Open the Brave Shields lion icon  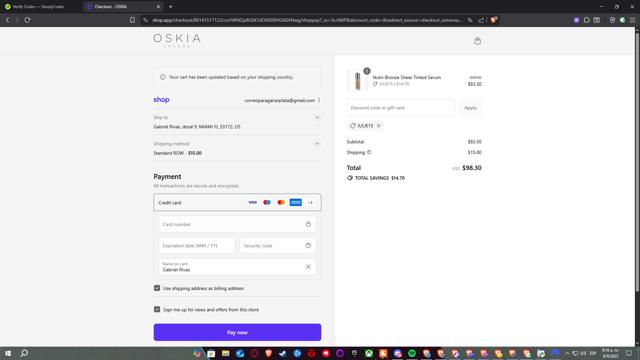pos(493,20)
